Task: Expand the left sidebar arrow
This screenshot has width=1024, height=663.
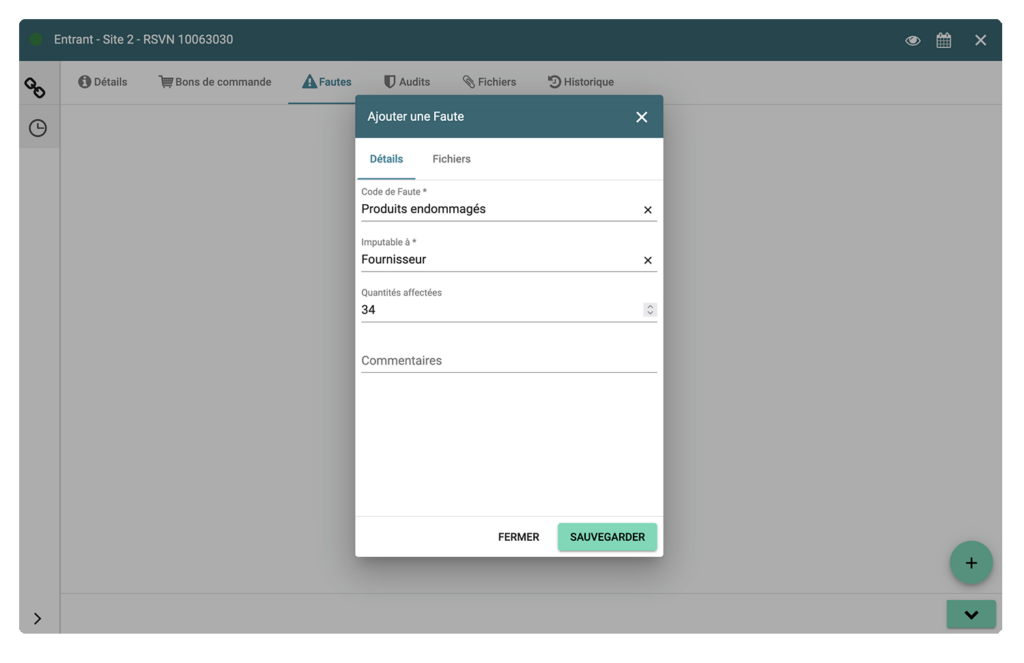Action: click(37, 619)
